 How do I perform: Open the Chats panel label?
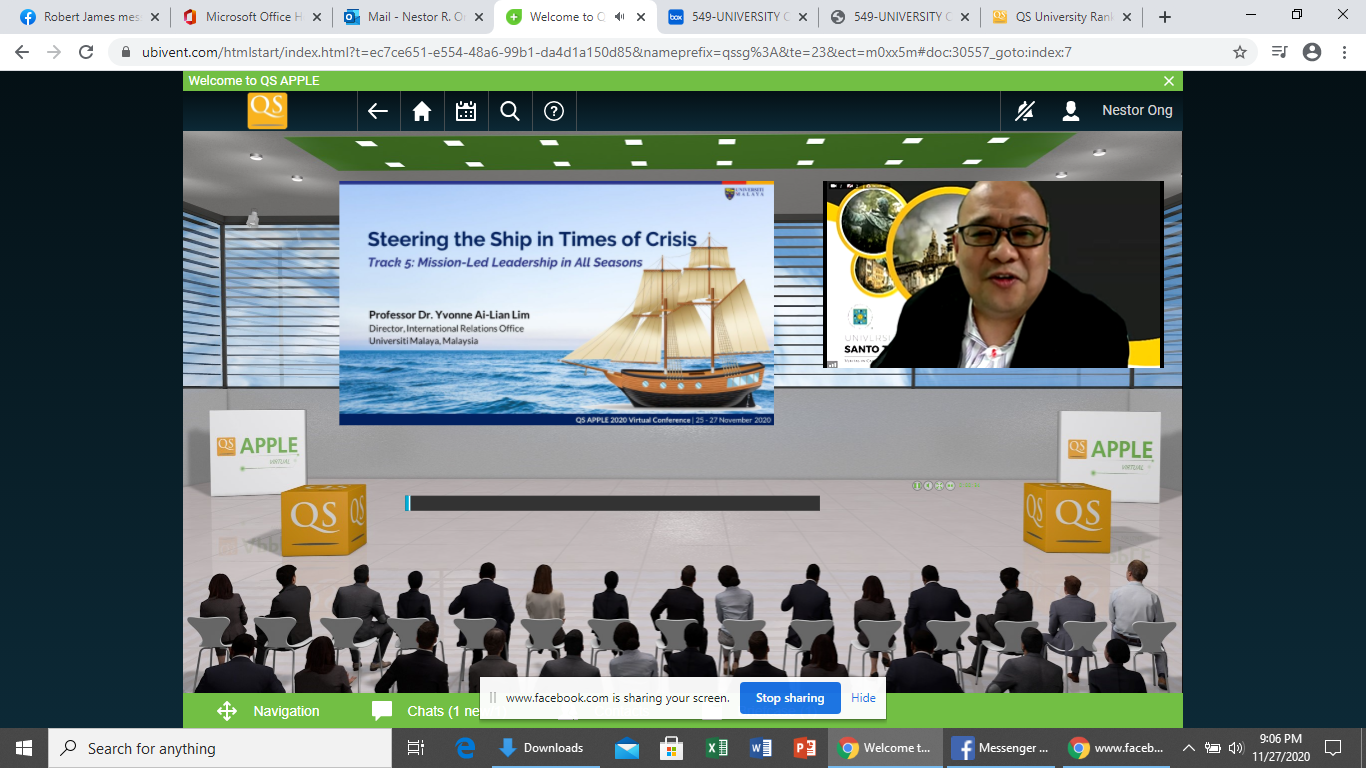[443, 711]
